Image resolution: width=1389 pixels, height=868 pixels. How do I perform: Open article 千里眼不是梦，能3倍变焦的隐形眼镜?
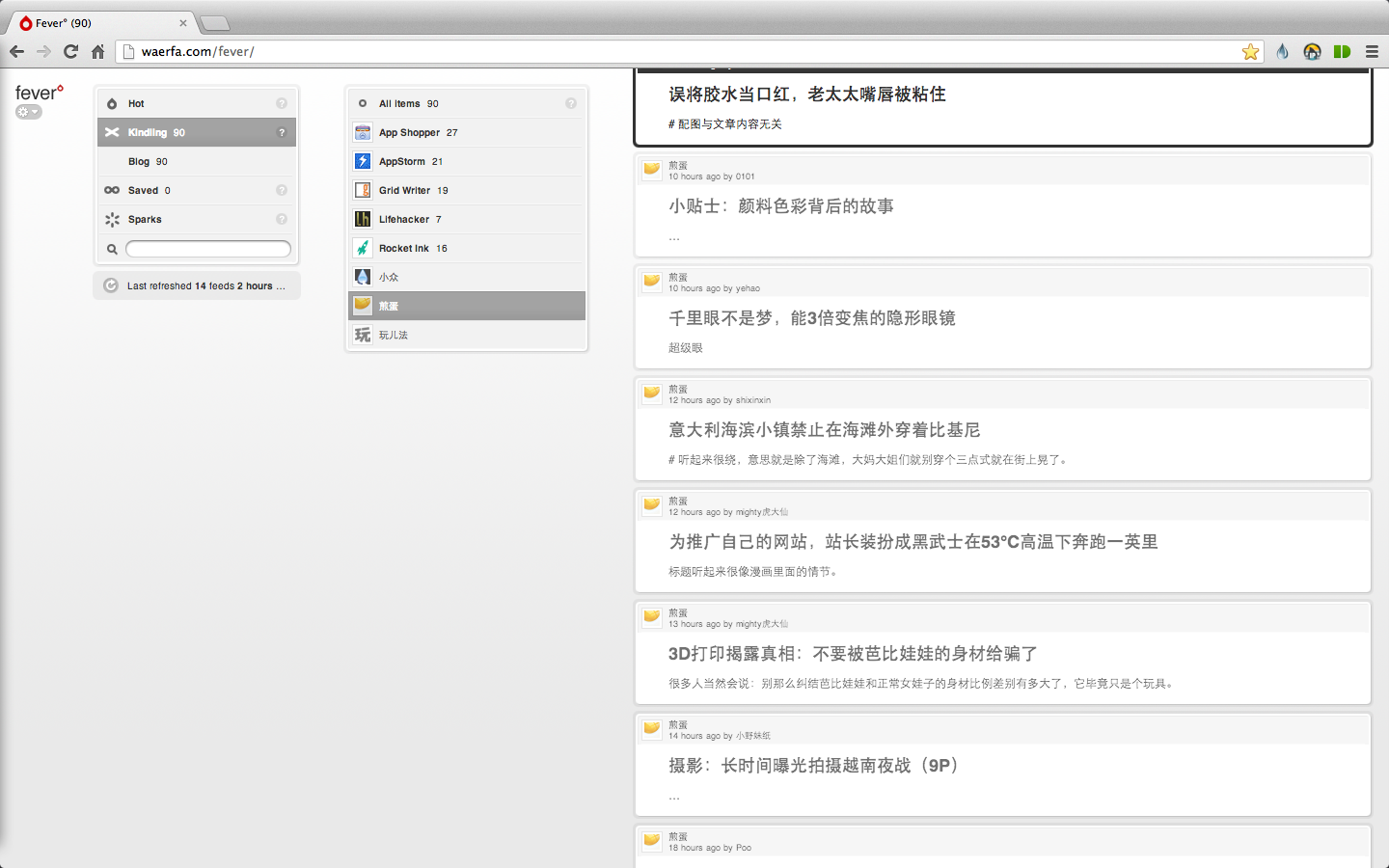[812, 318]
